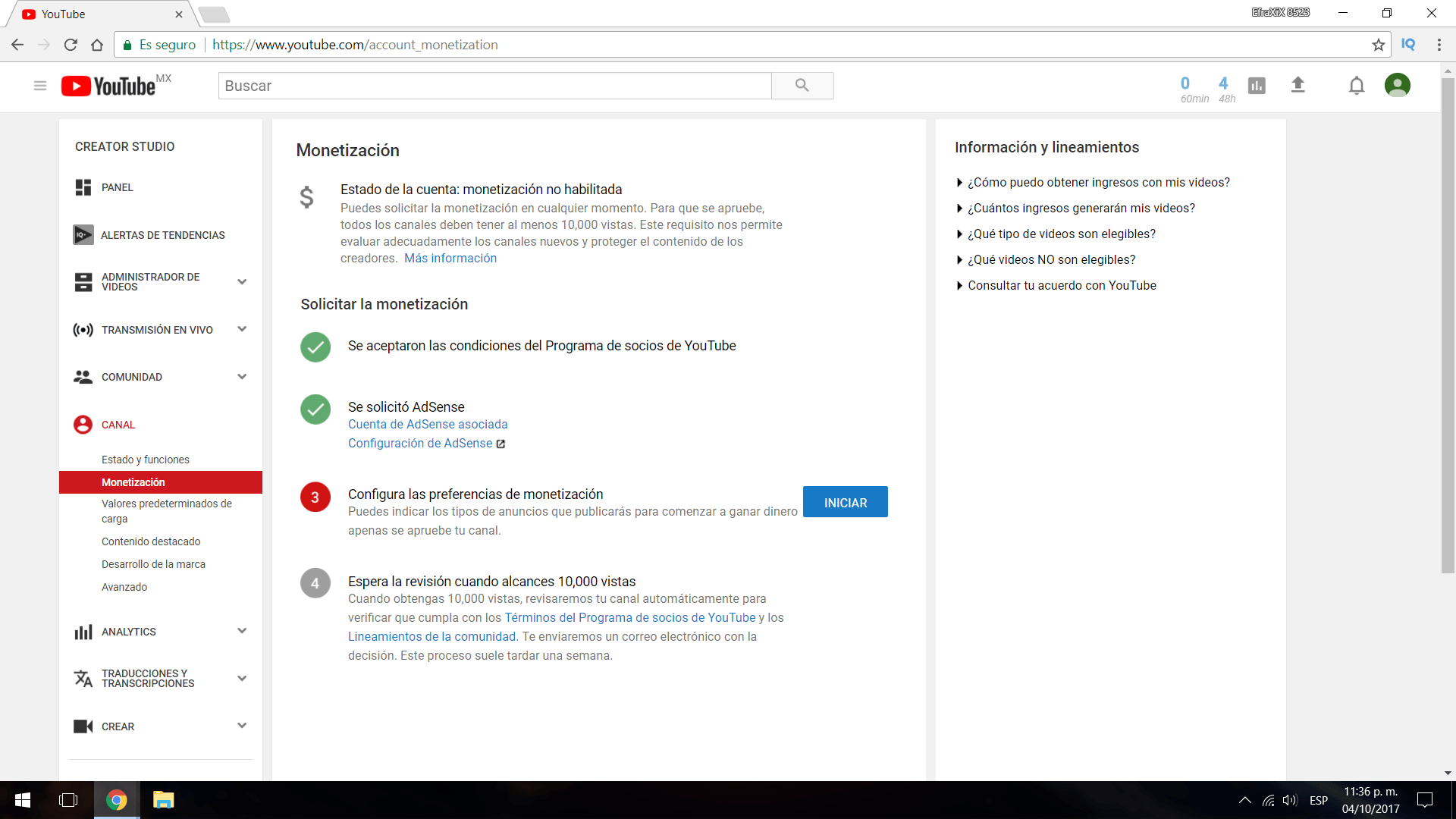Open File Explorer from the taskbar
Screen dimensions: 1456x819
tap(163, 800)
